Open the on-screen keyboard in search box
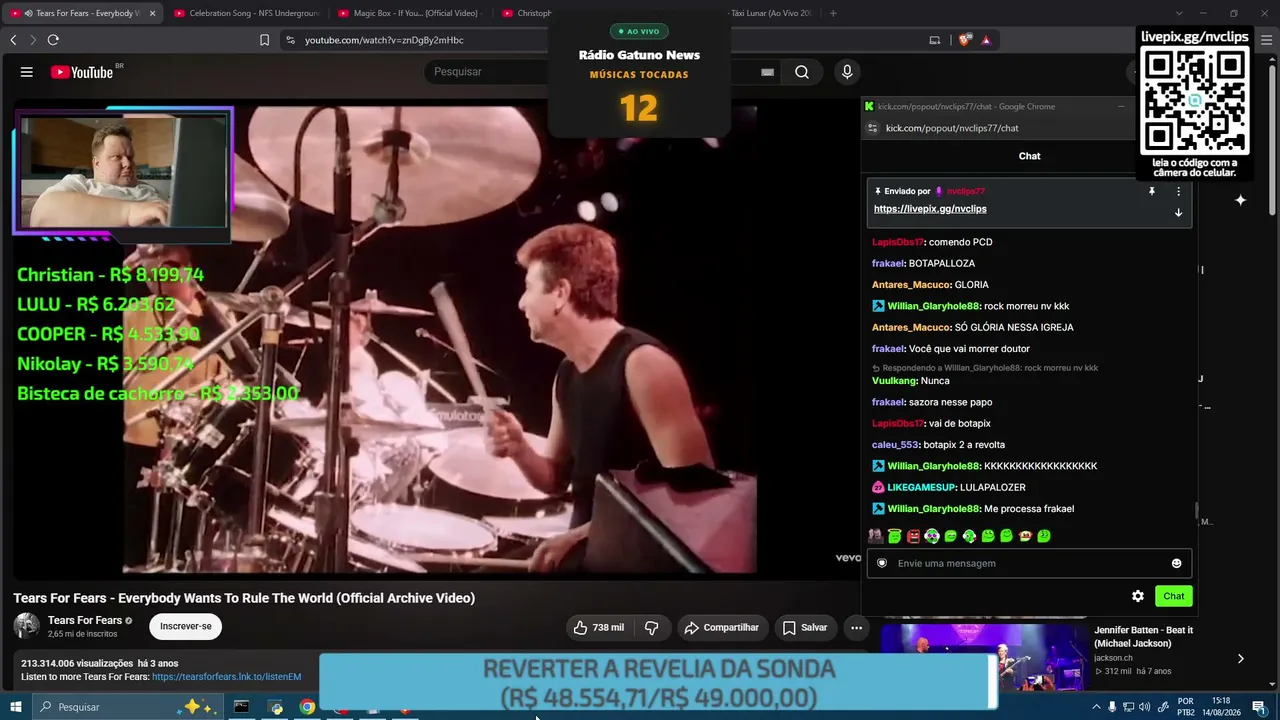The height and width of the screenshot is (720, 1280). (767, 72)
